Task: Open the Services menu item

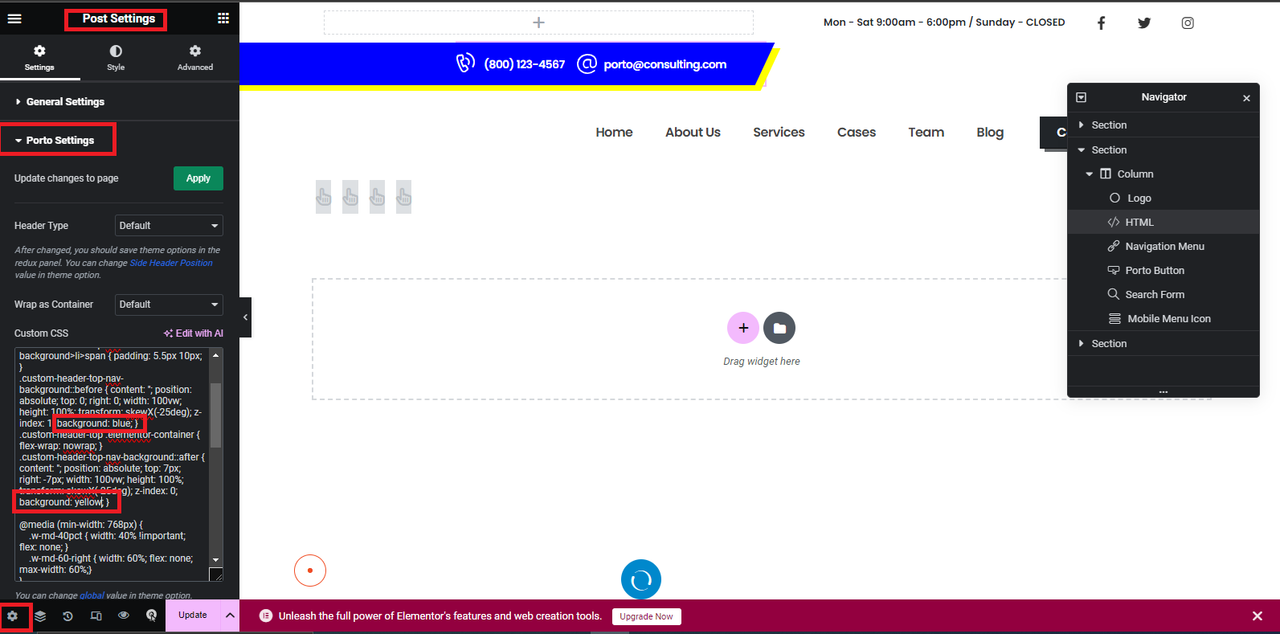Action: (x=779, y=132)
